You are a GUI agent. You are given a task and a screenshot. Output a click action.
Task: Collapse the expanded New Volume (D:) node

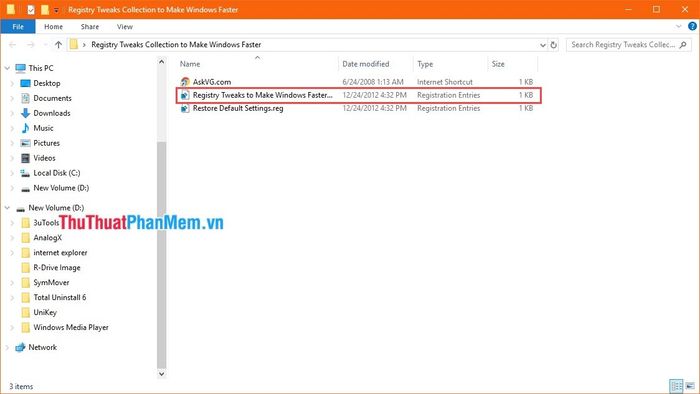click(x=7, y=208)
